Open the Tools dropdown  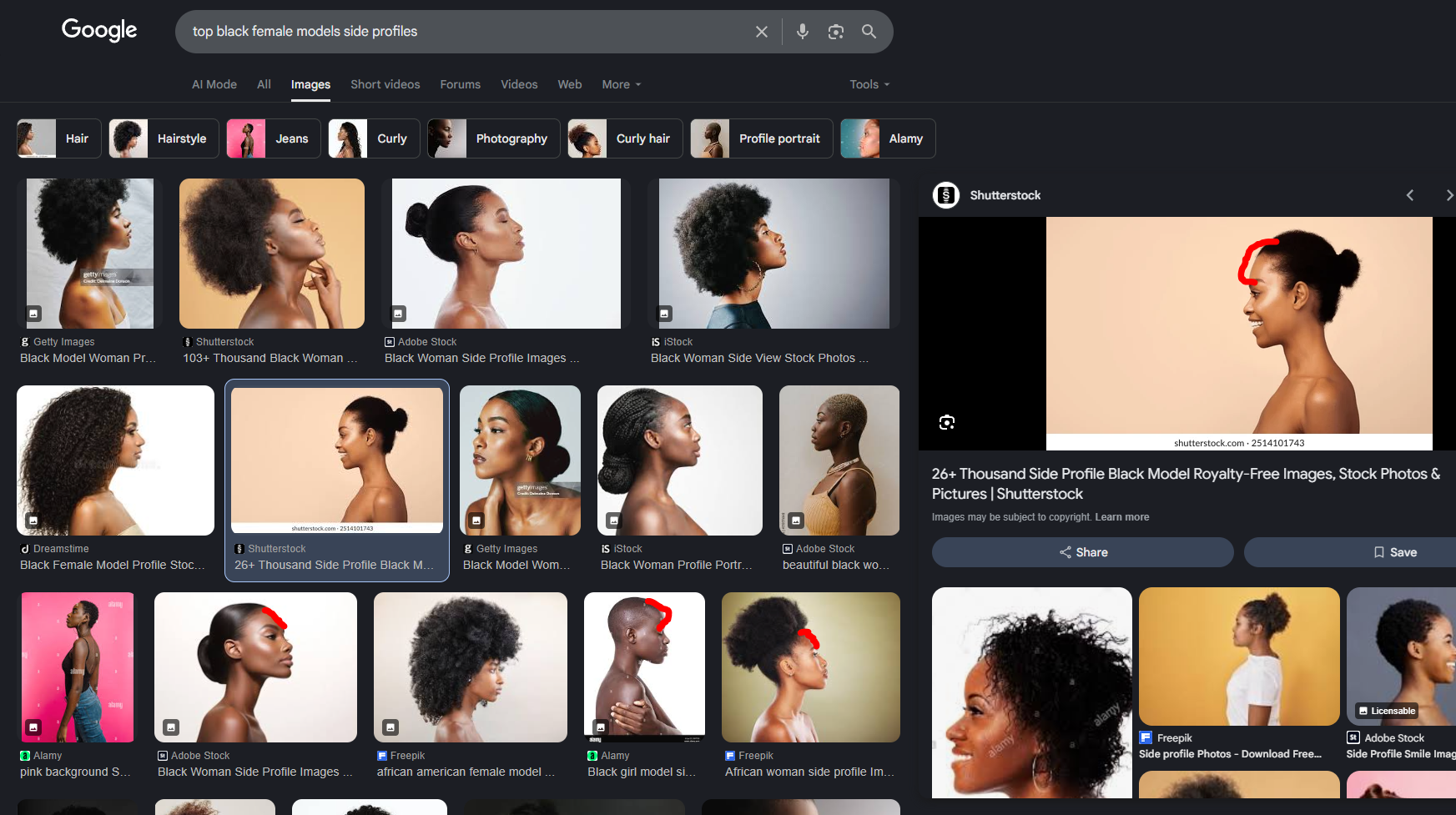click(x=869, y=84)
